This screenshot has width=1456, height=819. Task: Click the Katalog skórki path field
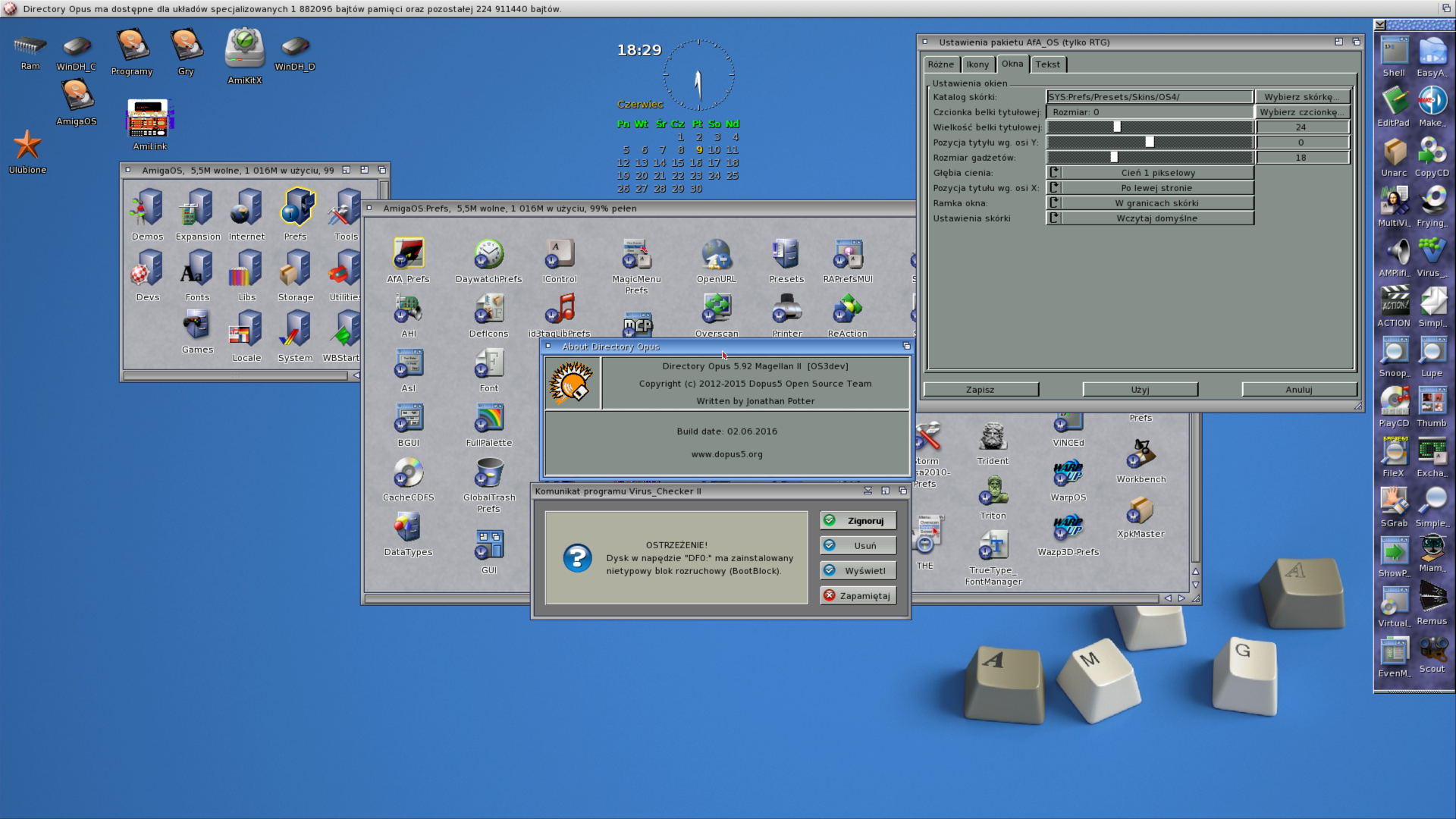1150,97
